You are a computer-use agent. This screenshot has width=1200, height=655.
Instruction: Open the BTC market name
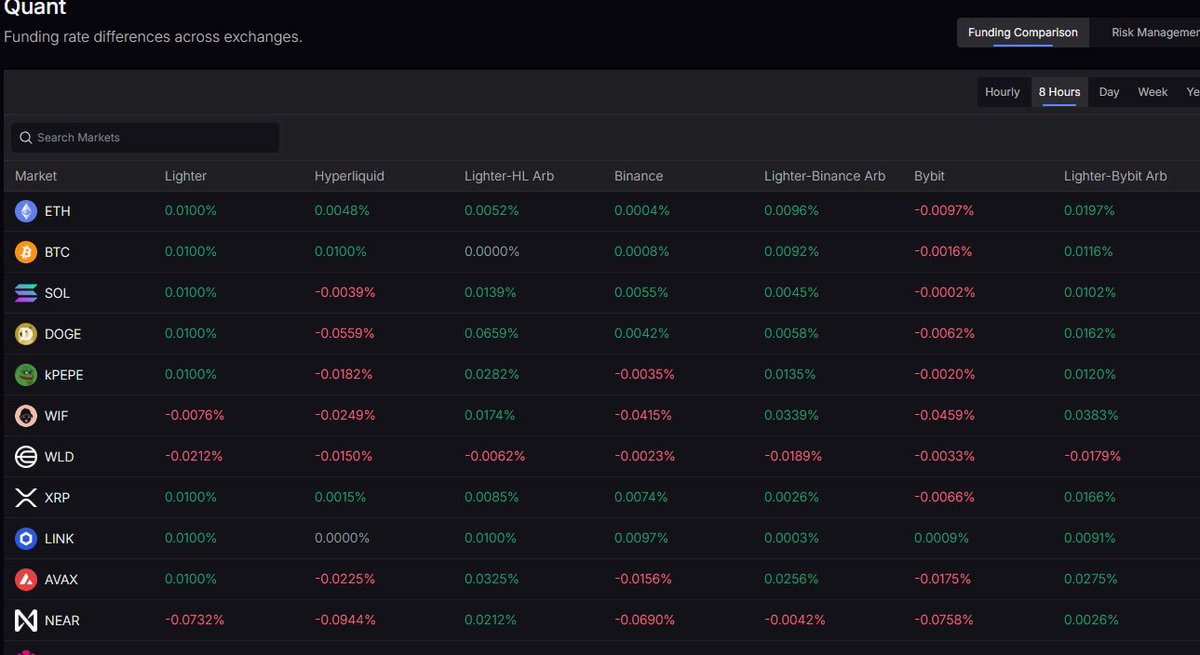click(58, 253)
